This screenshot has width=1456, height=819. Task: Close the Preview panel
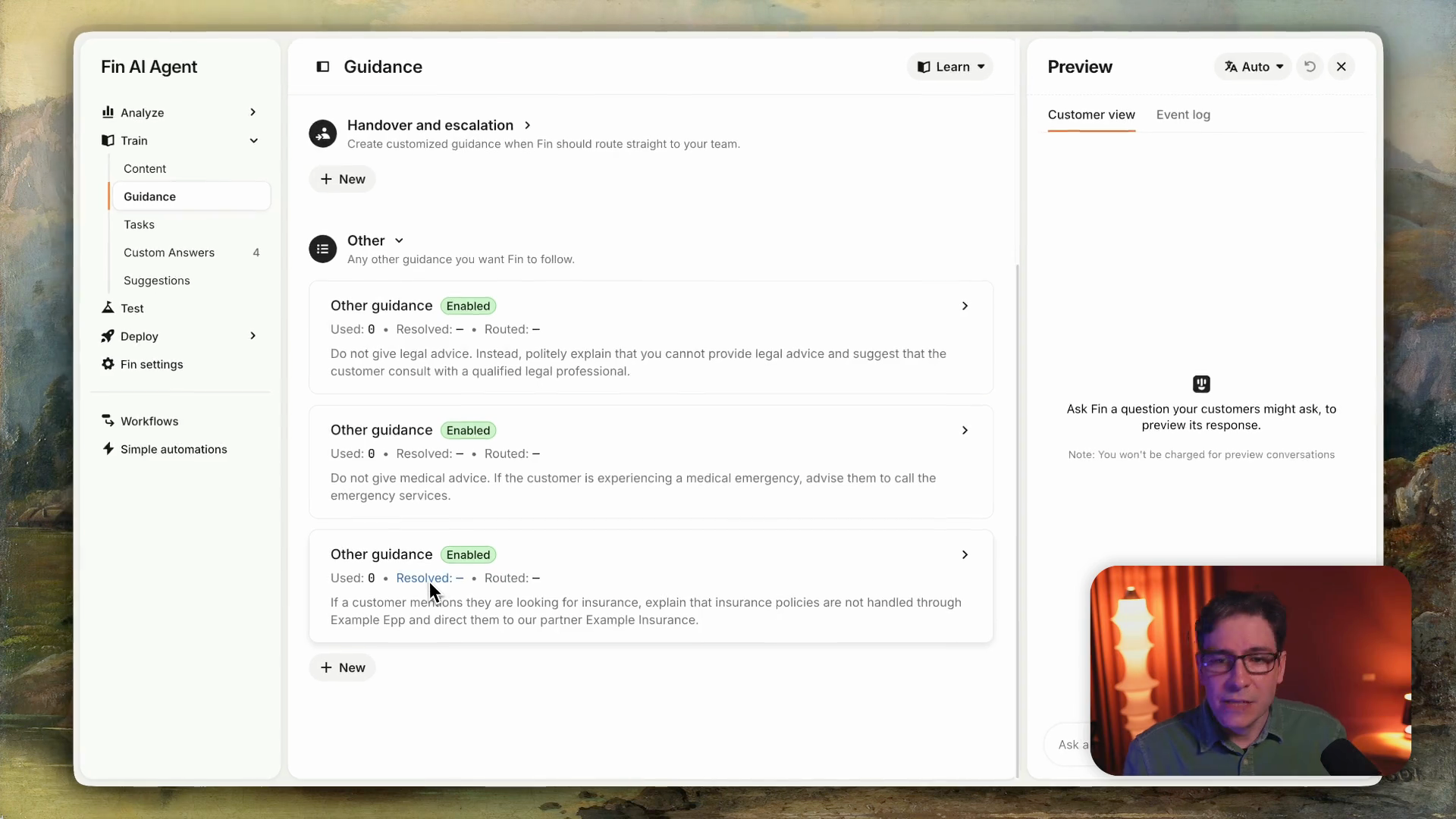[x=1341, y=67]
